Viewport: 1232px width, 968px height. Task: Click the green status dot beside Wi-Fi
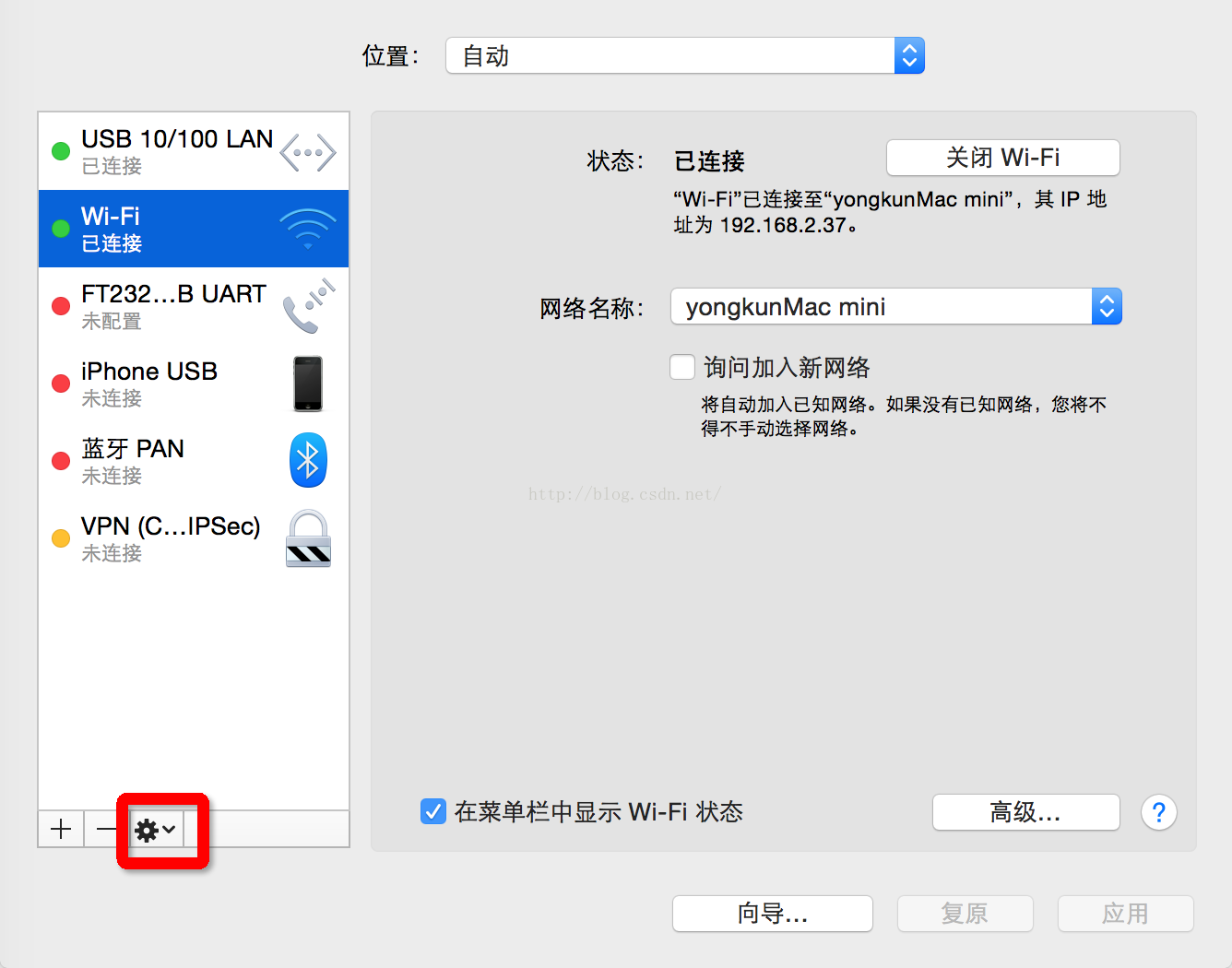tap(61, 229)
